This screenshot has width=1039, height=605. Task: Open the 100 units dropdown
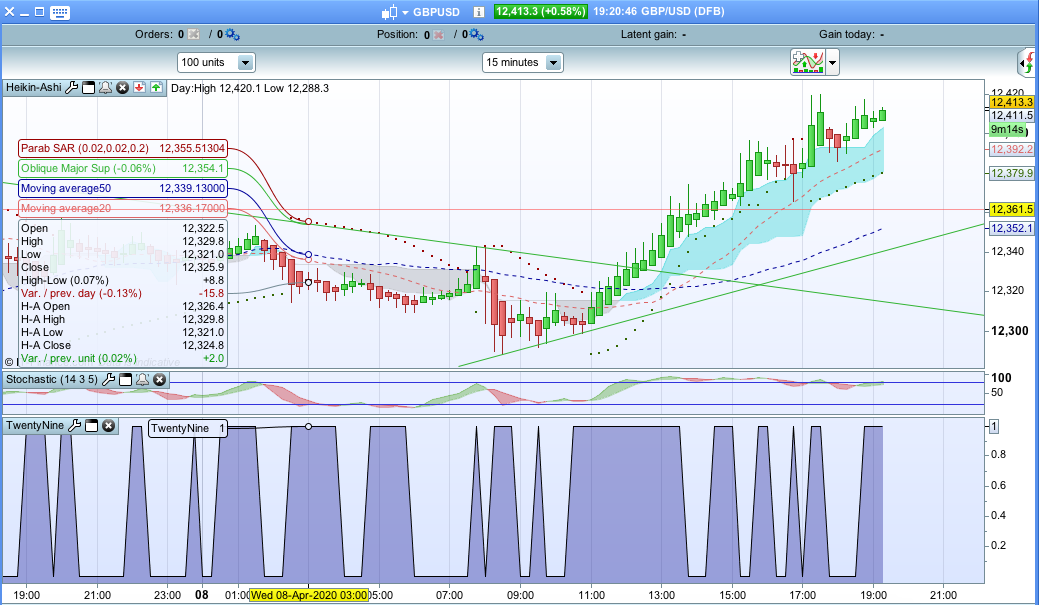pyautogui.click(x=217, y=62)
